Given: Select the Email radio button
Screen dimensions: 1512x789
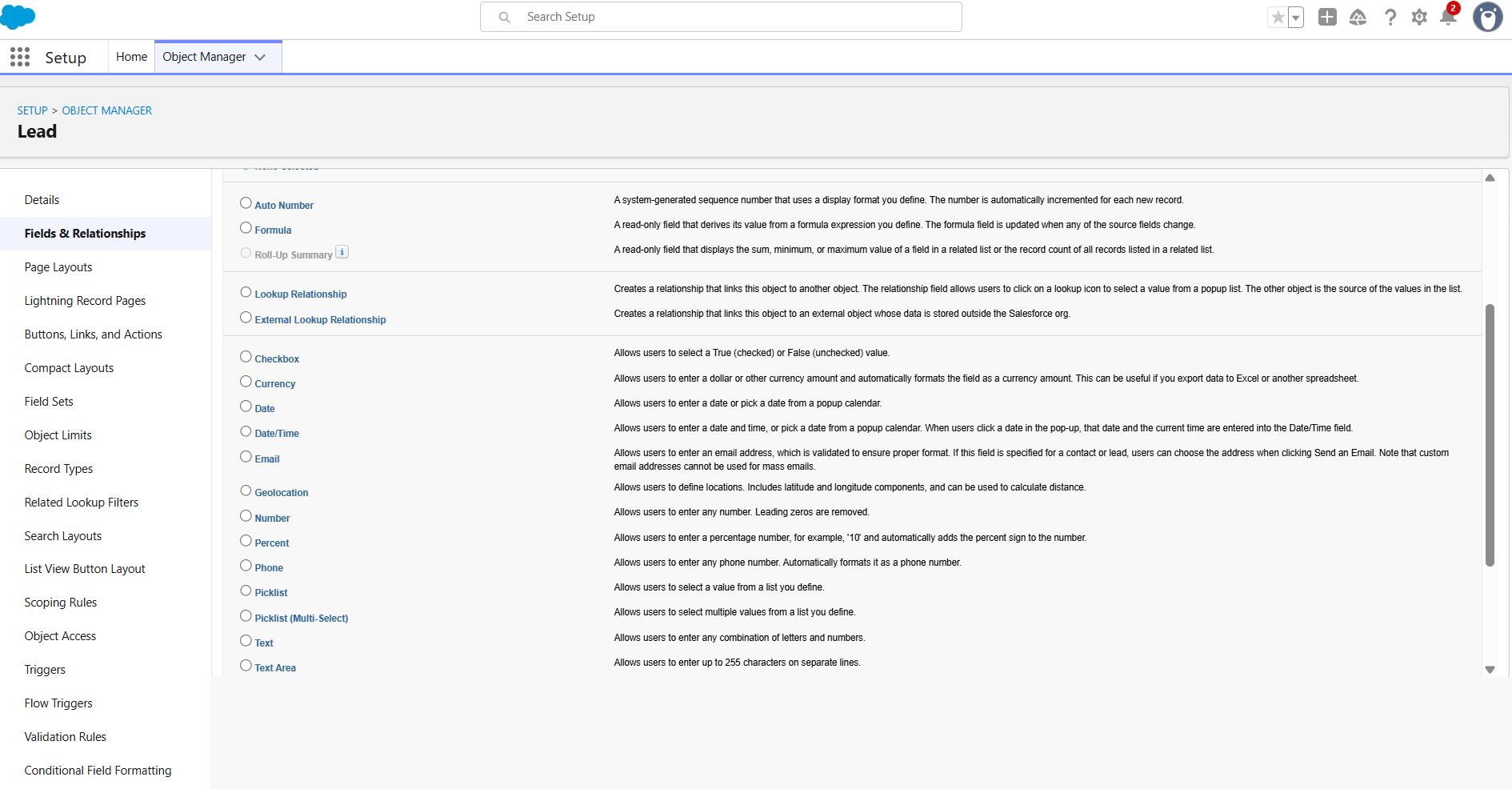Looking at the screenshot, I should 246,457.
